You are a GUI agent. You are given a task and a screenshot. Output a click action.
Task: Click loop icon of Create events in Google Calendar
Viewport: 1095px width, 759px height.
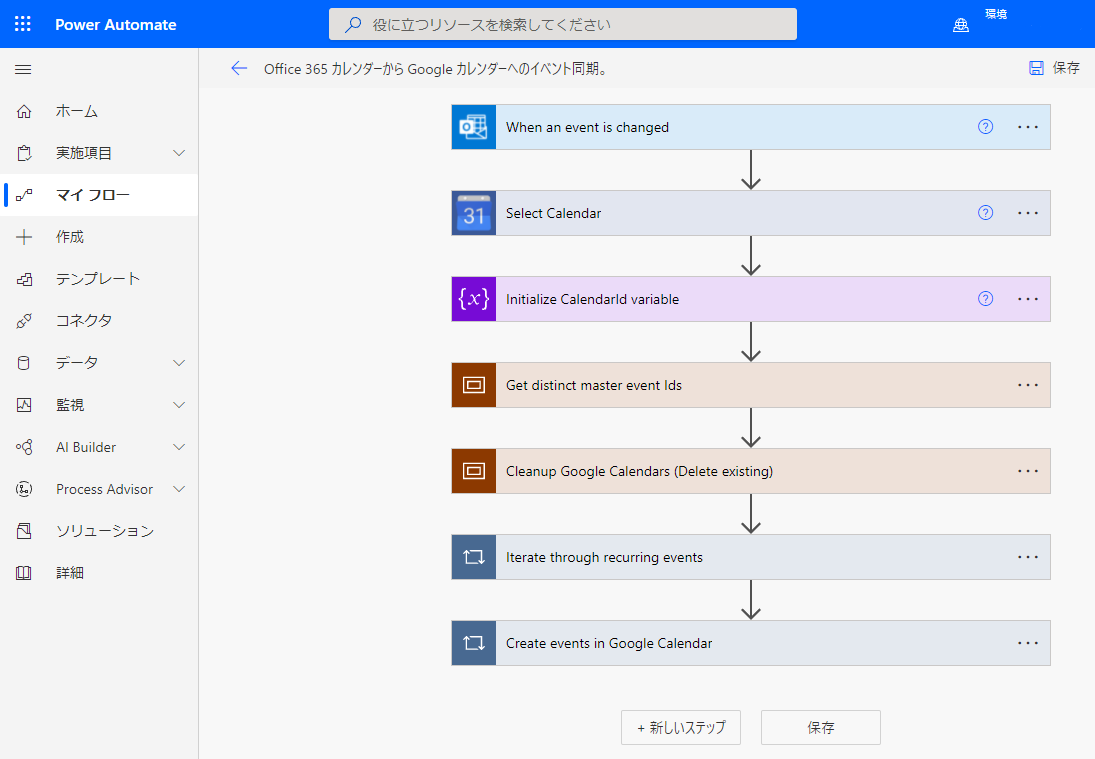[473, 642]
